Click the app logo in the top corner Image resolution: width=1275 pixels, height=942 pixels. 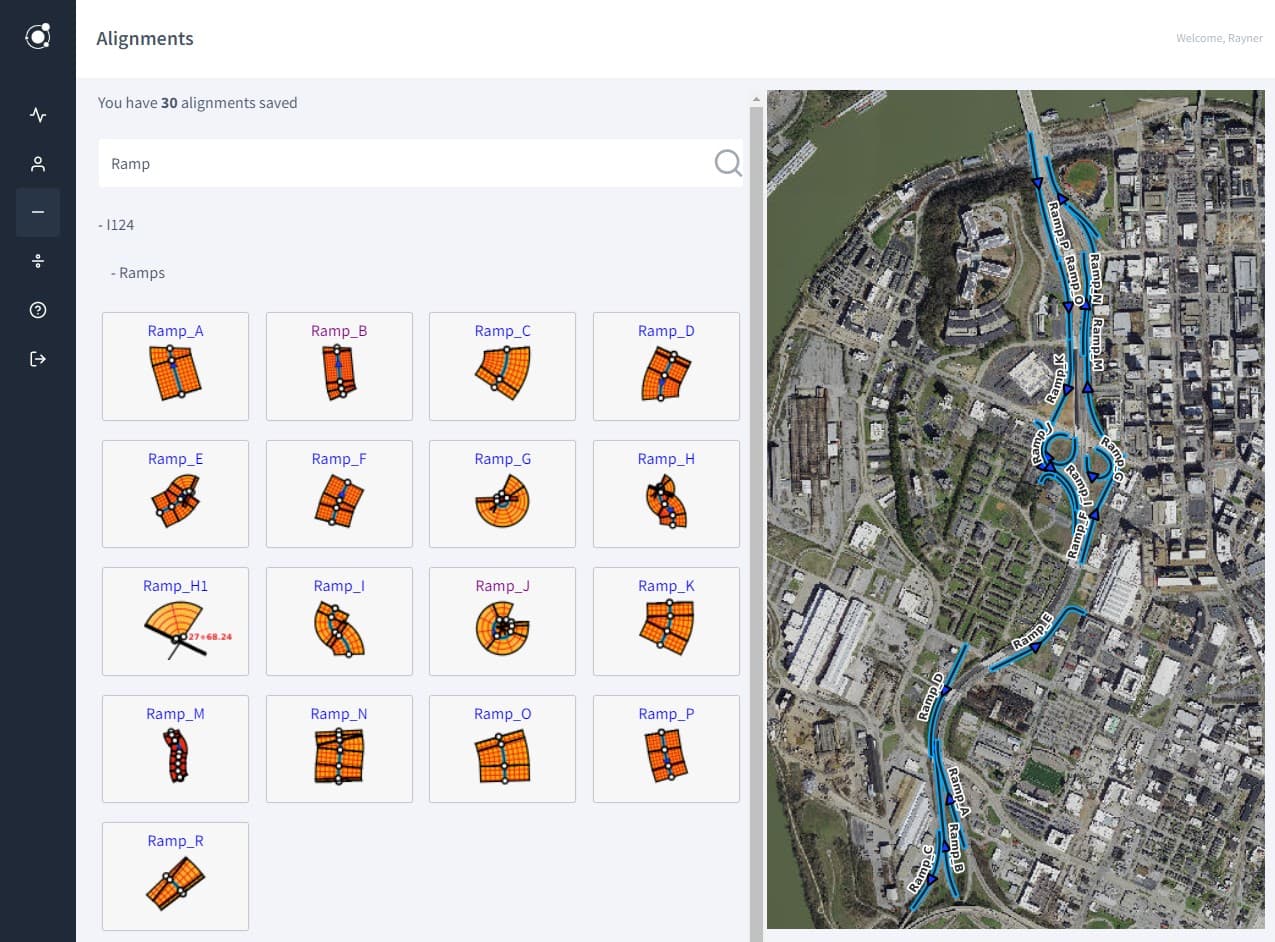(37, 36)
